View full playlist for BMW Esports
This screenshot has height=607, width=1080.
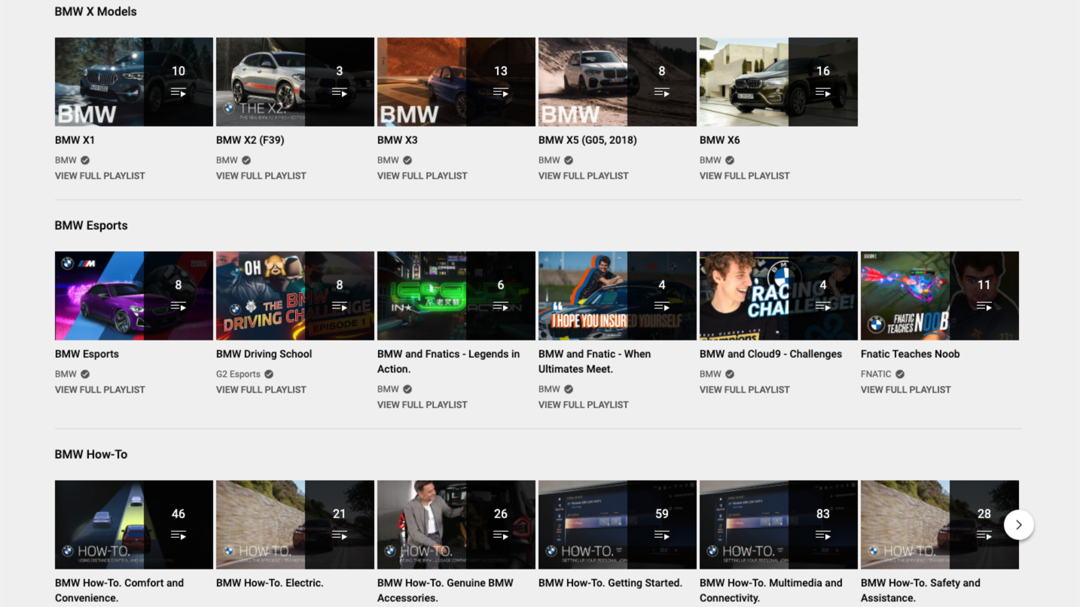pos(100,389)
